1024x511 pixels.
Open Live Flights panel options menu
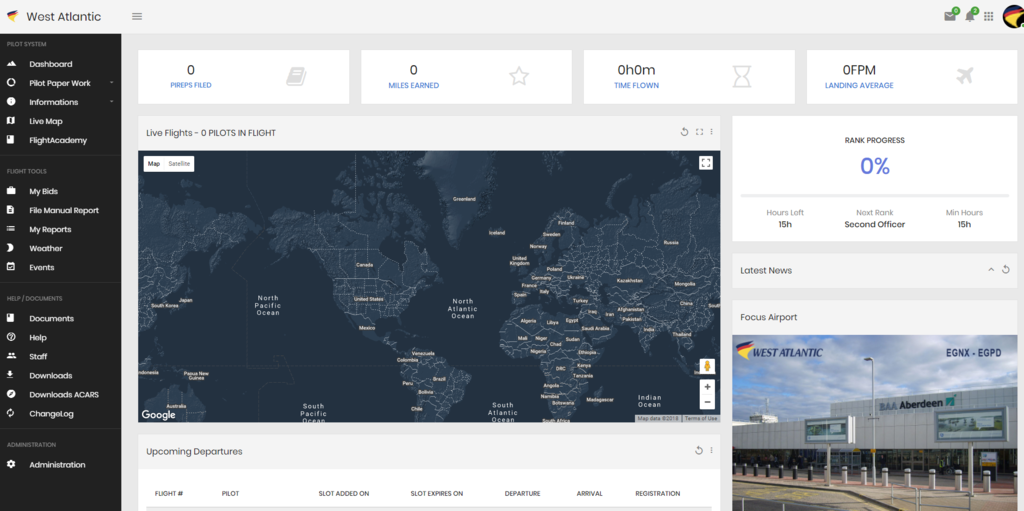(712, 132)
